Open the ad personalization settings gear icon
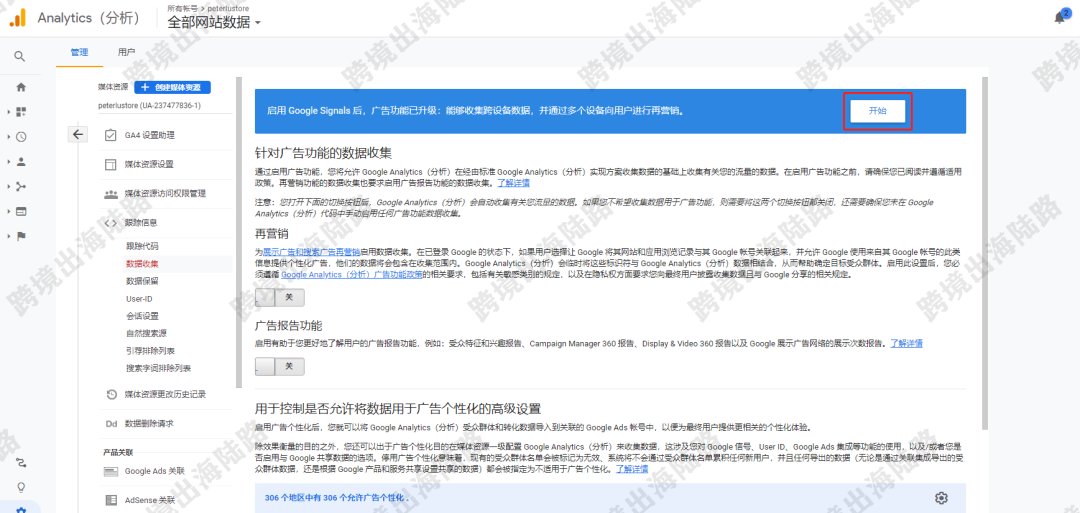This screenshot has width=1080, height=513. pos(942,498)
